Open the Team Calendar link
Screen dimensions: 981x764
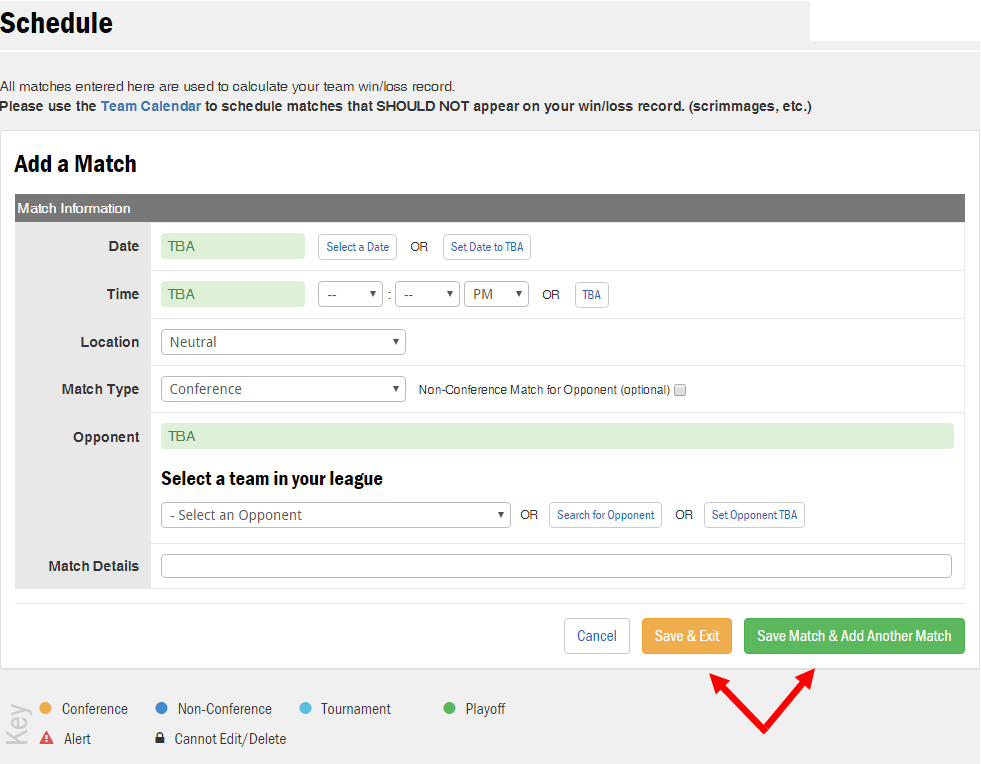point(151,106)
